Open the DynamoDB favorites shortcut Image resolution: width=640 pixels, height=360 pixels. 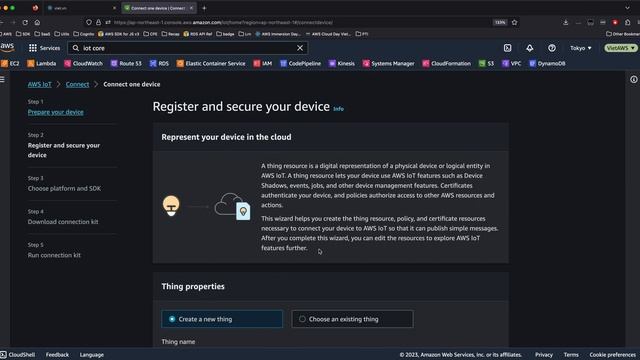(547, 64)
